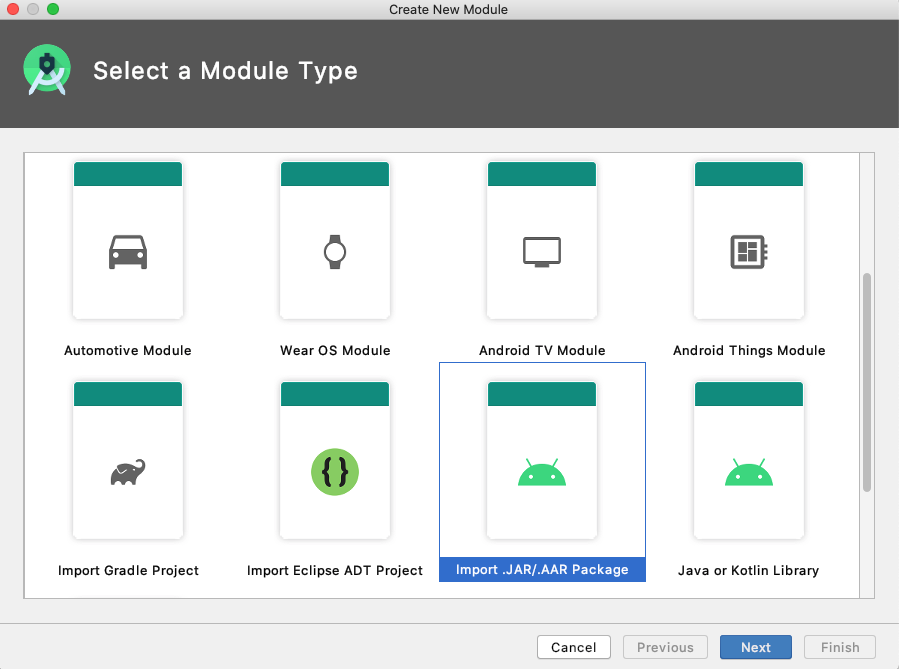Proceed with the Next button

(756, 647)
